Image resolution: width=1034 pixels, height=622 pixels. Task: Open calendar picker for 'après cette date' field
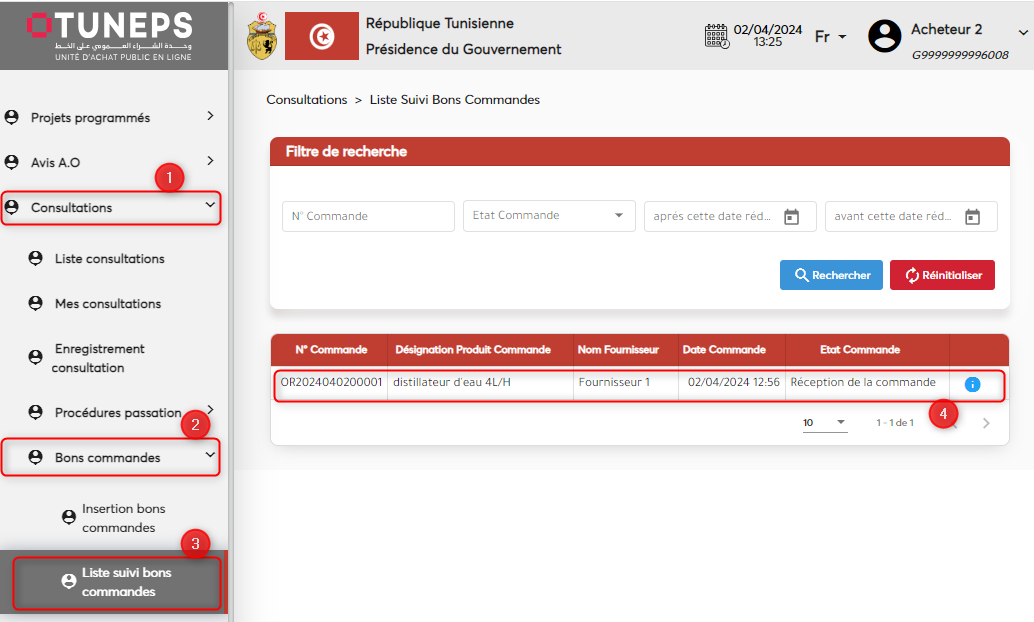[x=791, y=217]
